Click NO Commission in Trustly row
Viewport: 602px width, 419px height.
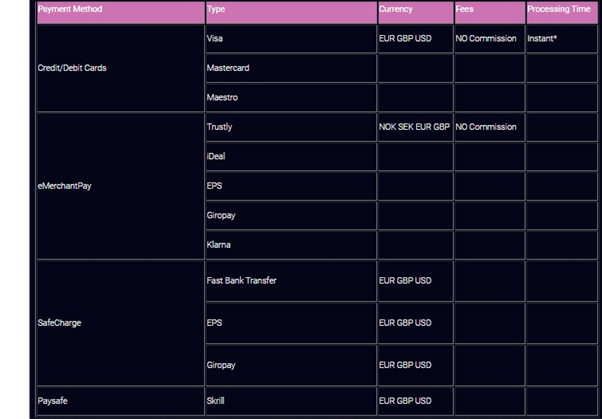point(490,127)
